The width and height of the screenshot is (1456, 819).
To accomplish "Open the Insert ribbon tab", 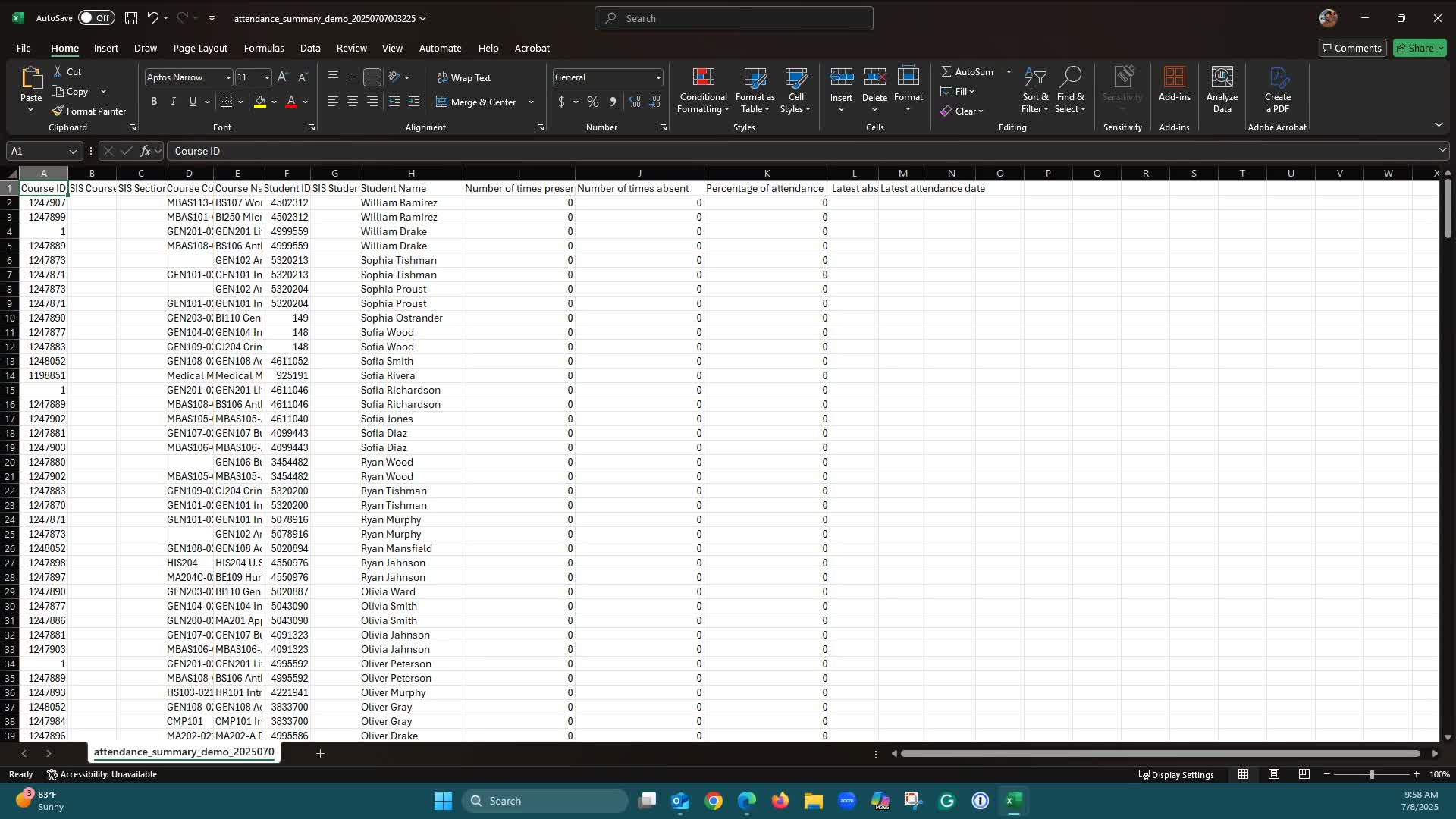I will point(106,48).
